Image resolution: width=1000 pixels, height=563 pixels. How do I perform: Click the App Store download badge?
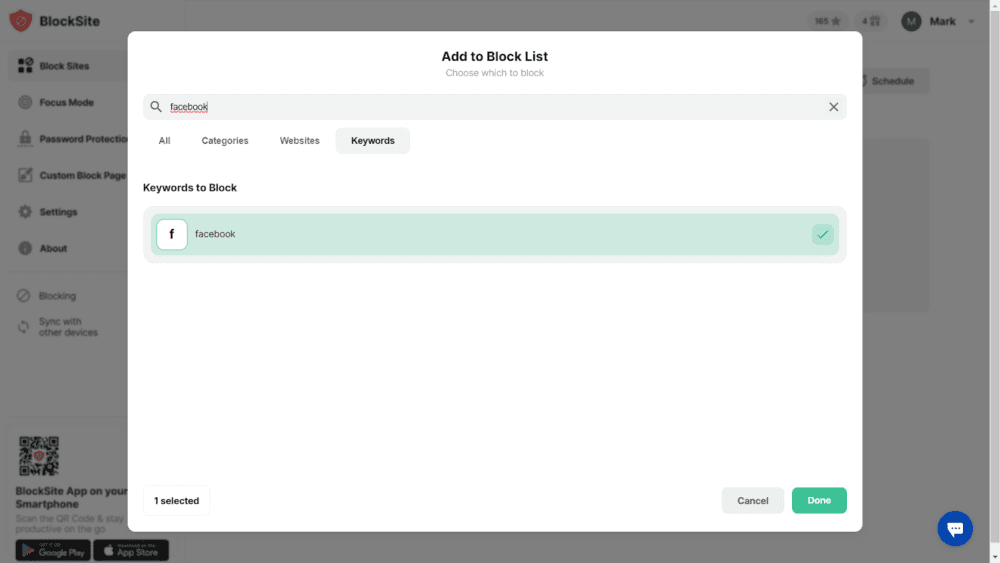point(131,551)
